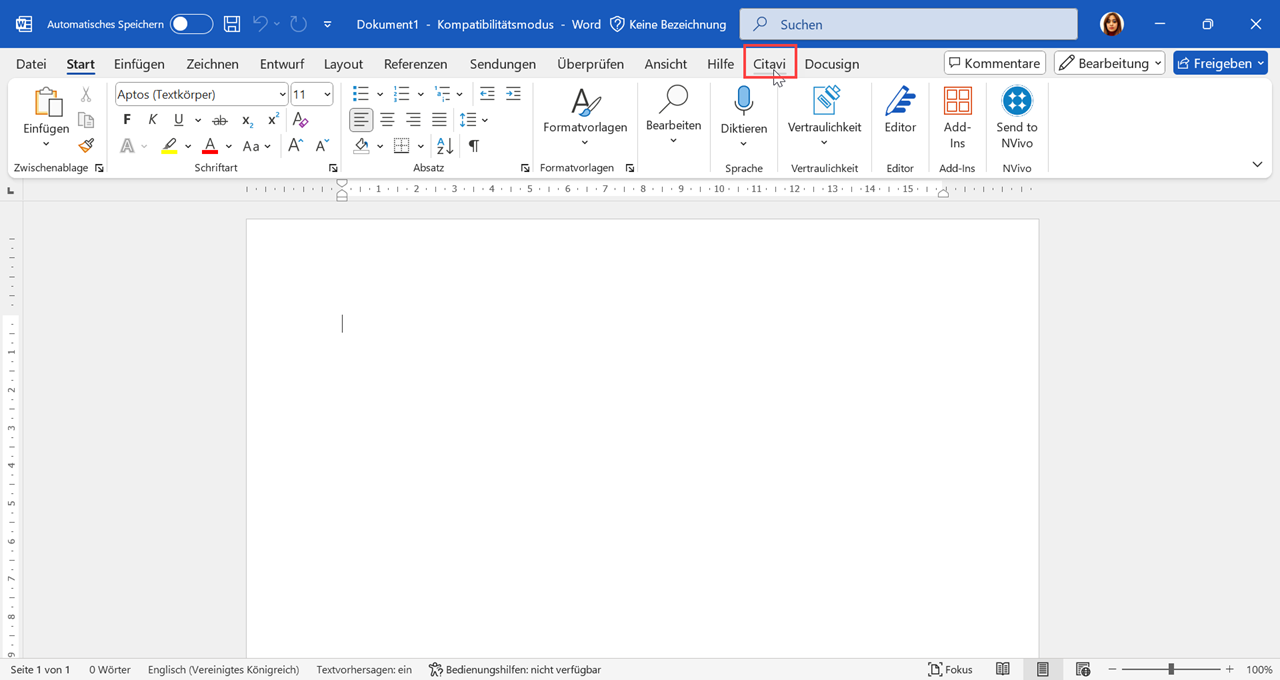Click the Suchen search field

908,24
